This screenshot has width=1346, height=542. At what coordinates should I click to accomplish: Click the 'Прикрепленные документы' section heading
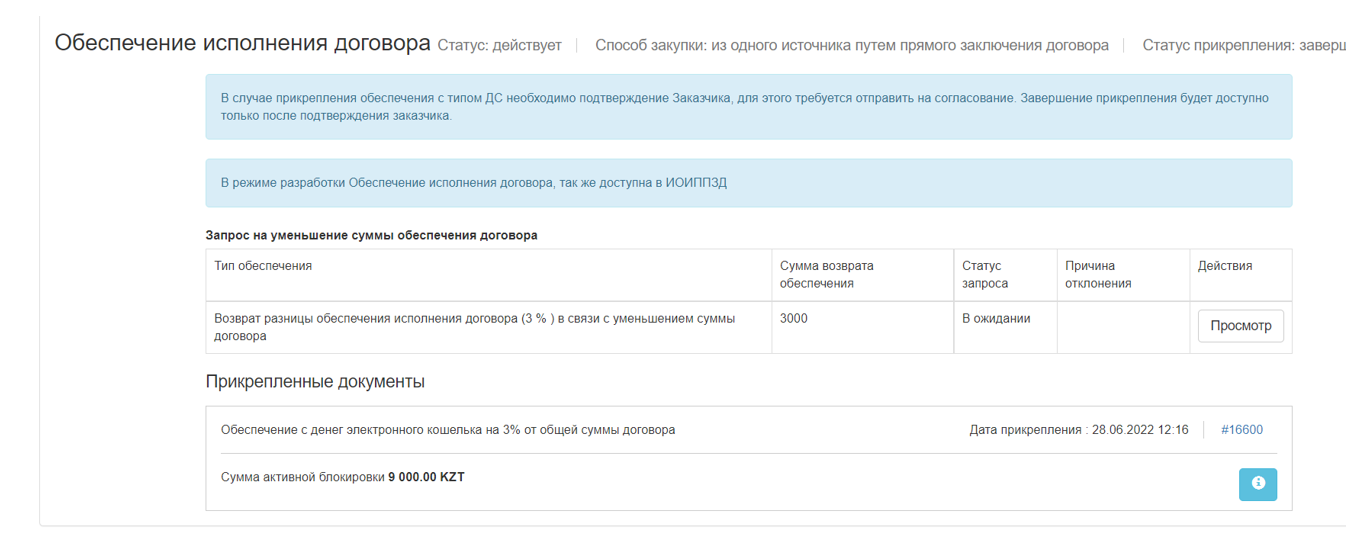click(x=315, y=382)
